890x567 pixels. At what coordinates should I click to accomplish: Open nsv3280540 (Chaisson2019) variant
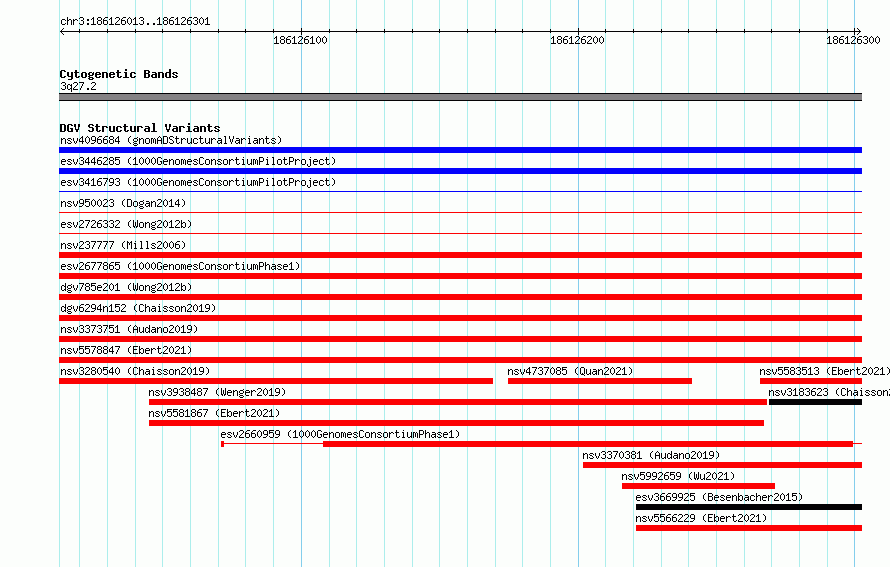[x=135, y=371]
